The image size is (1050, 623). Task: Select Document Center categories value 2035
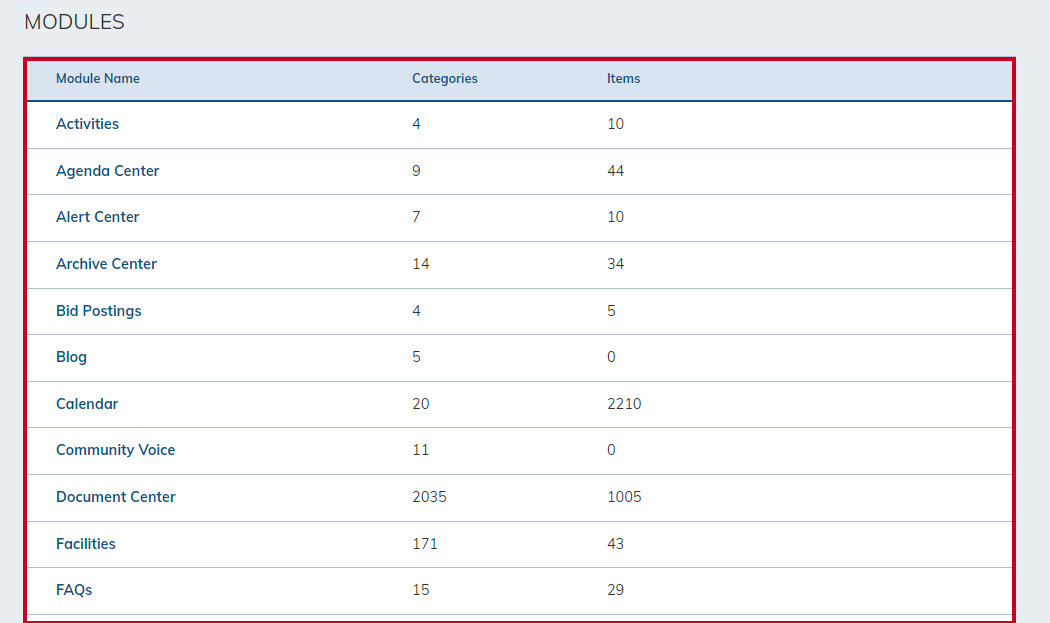tap(429, 497)
